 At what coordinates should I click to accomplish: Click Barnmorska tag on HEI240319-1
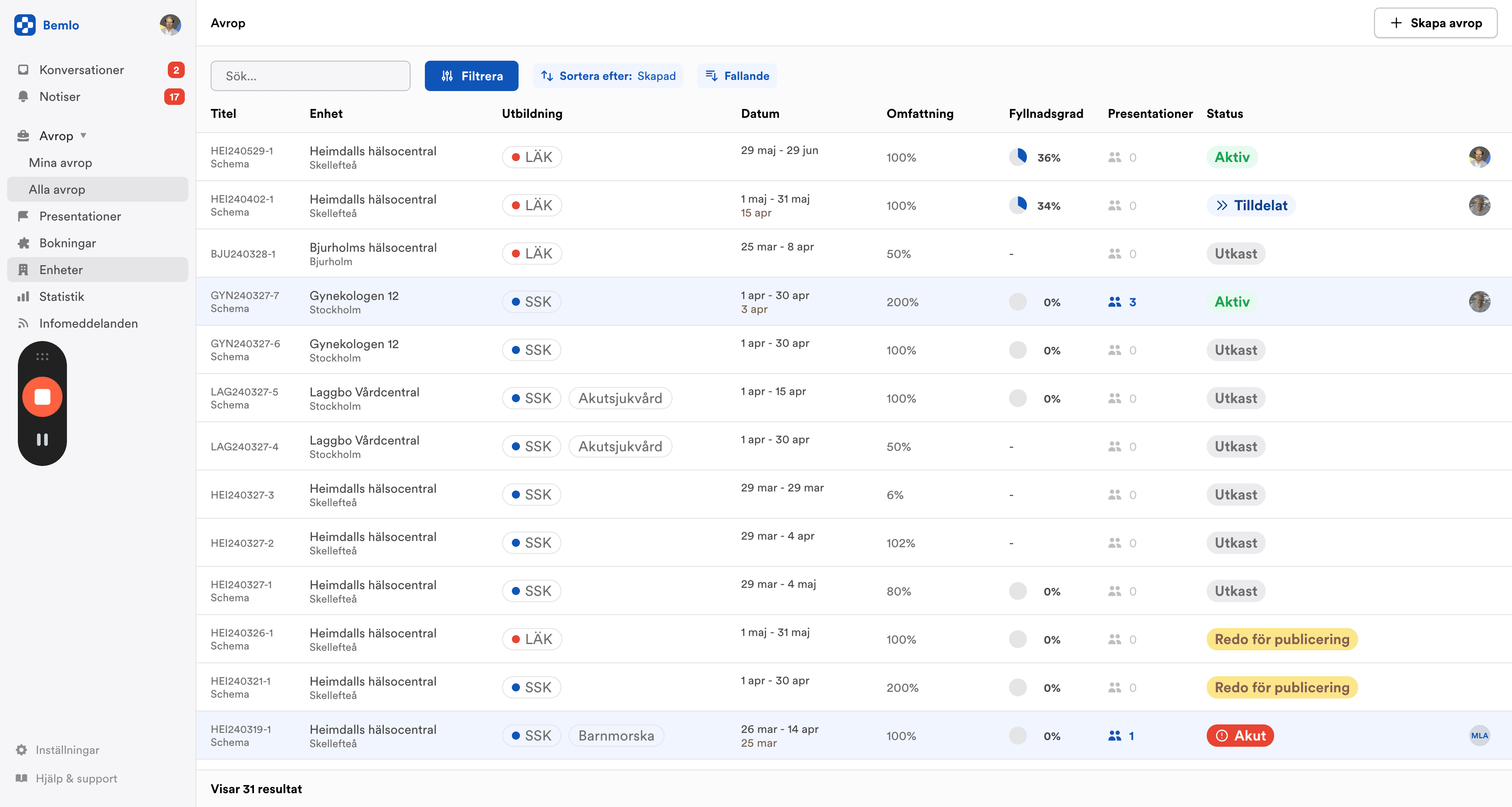click(x=616, y=736)
